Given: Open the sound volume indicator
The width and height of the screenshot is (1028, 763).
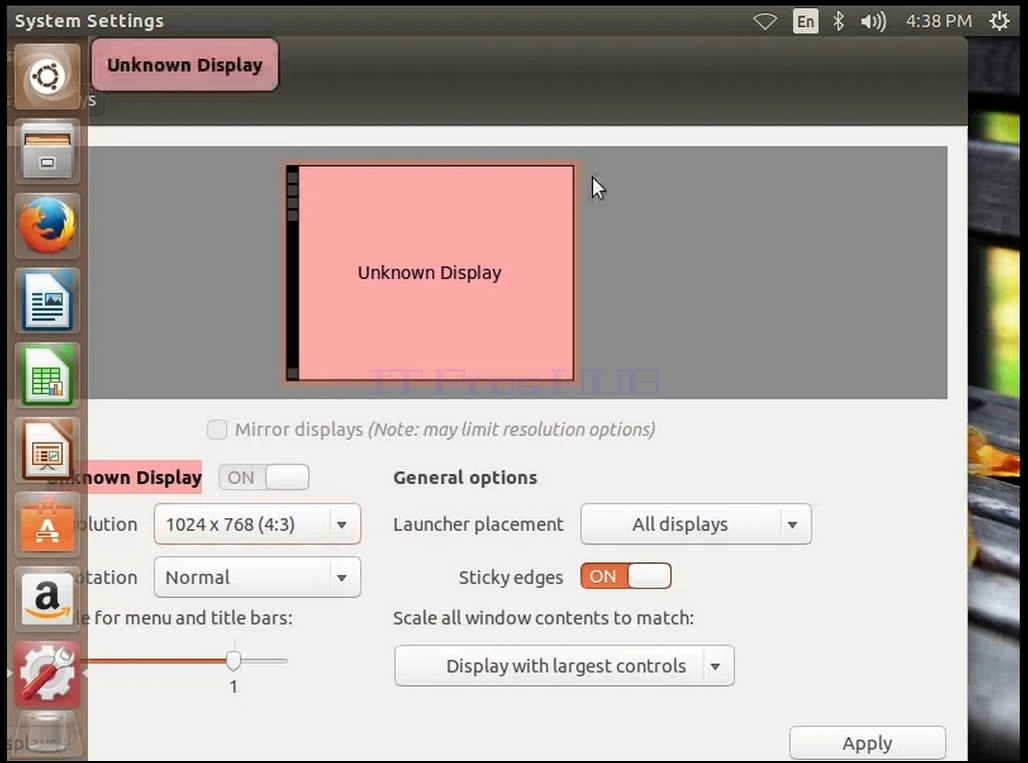Looking at the screenshot, I should click(873, 22).
